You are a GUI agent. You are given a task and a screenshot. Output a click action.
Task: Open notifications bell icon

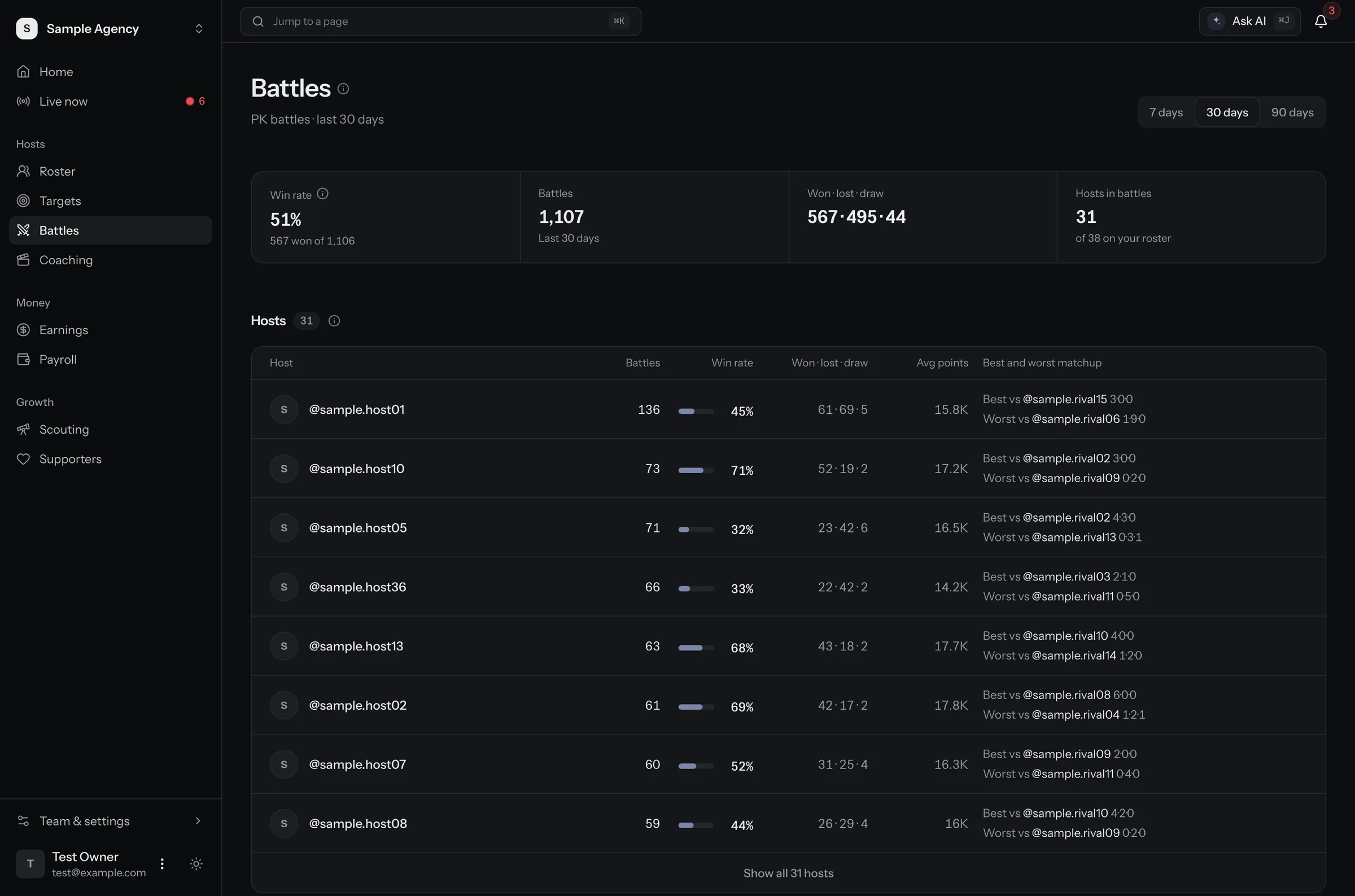point(1321,21)
